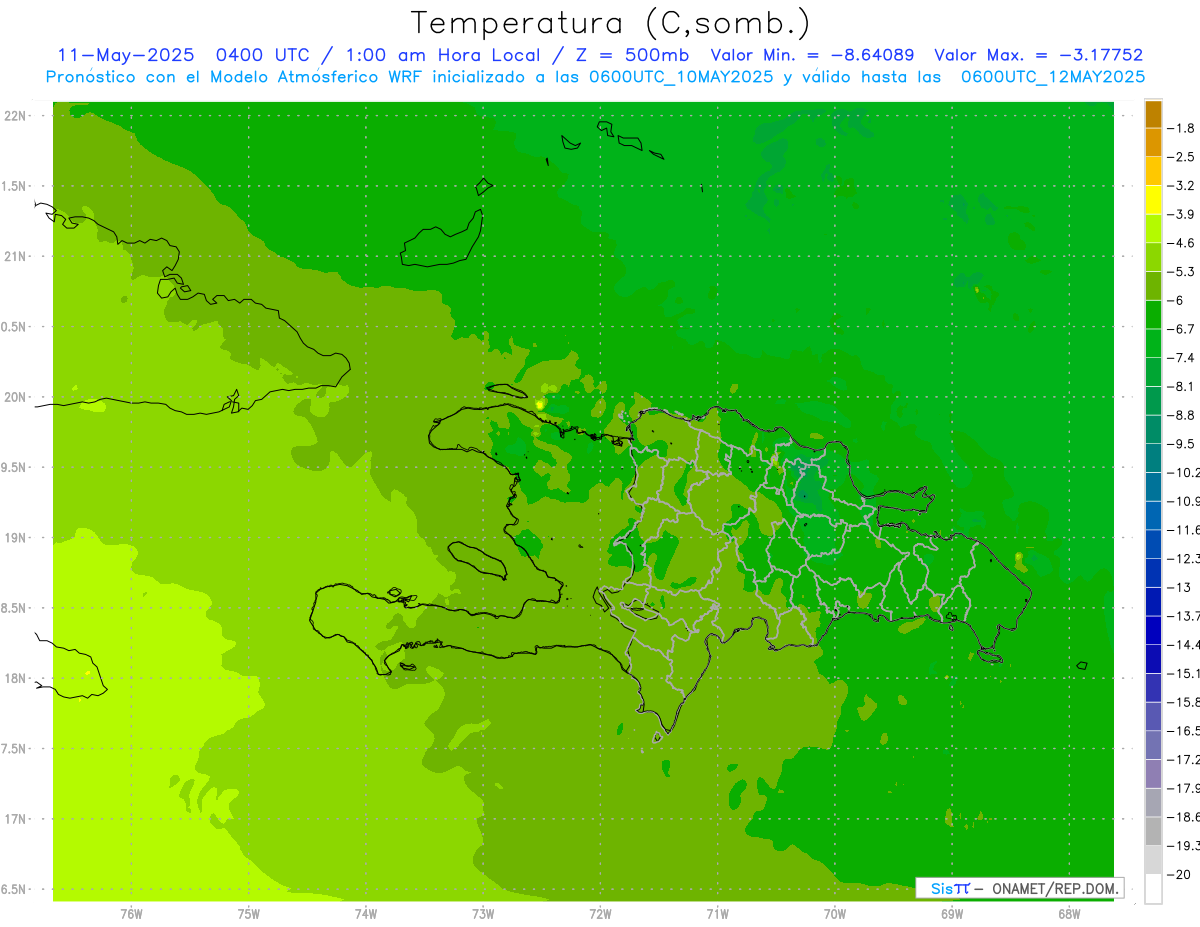
Task: Click the -1.8 colorbar label
Action: [x=1181, y=128]
